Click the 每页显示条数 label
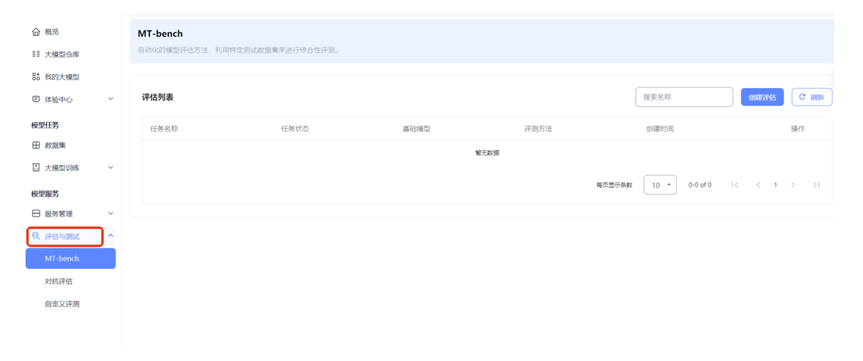Viewport: 863px width, 361px height. pyautogui.click(x=614, y=185)
